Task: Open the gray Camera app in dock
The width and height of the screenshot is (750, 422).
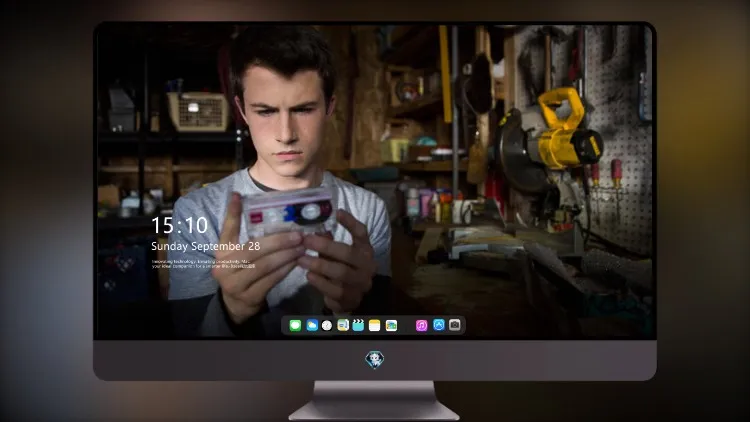Action: (x=455, y=325)
